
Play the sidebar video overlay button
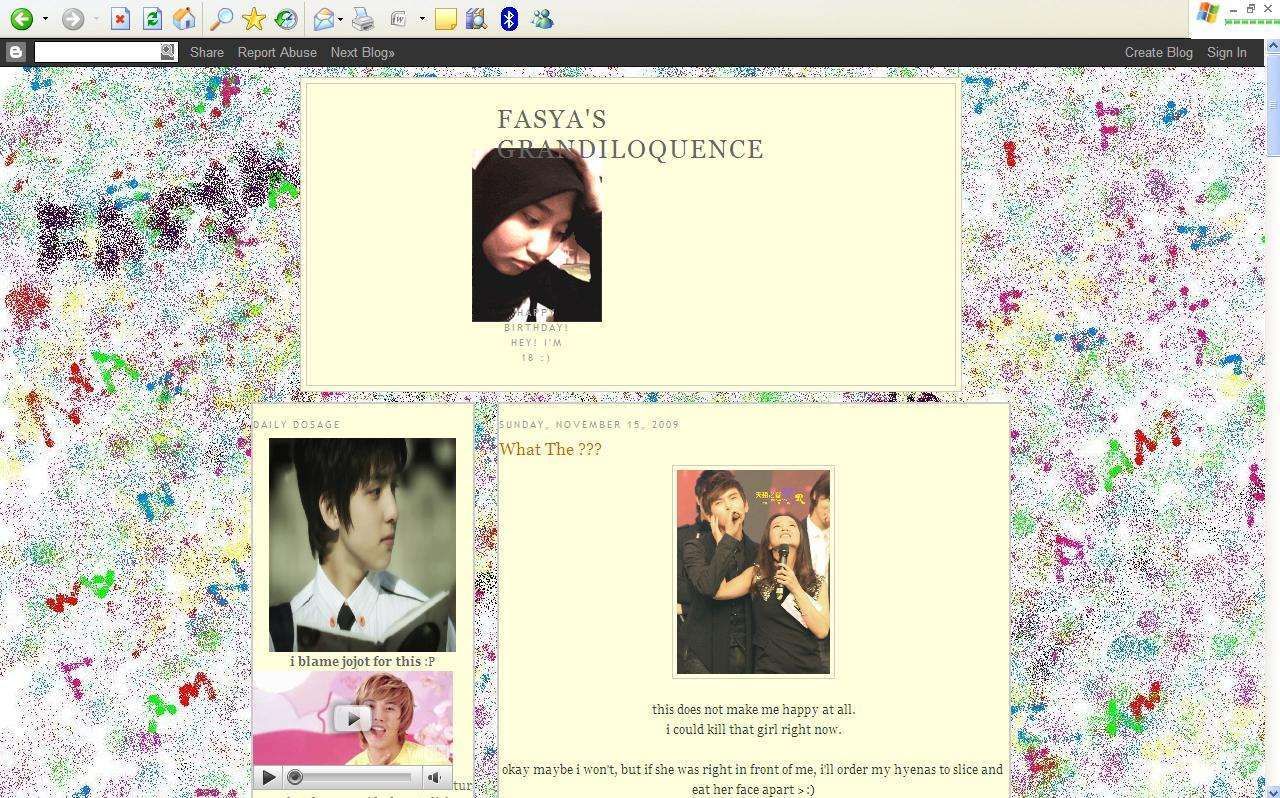pyautogui.click(x=352, y=718)
